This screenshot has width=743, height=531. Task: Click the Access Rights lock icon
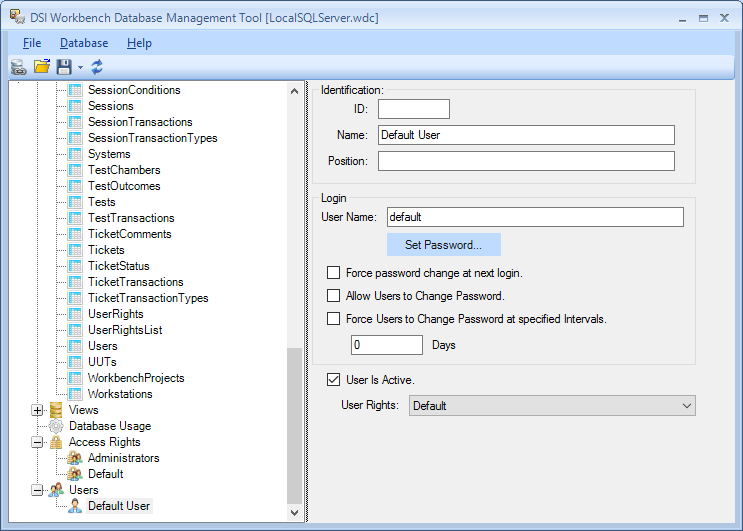tap(56, 442)
